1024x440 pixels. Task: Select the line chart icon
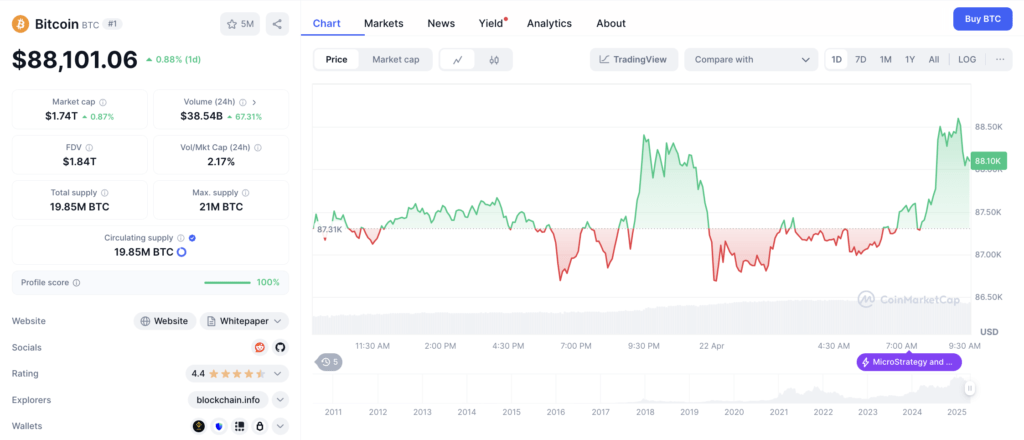458,59
